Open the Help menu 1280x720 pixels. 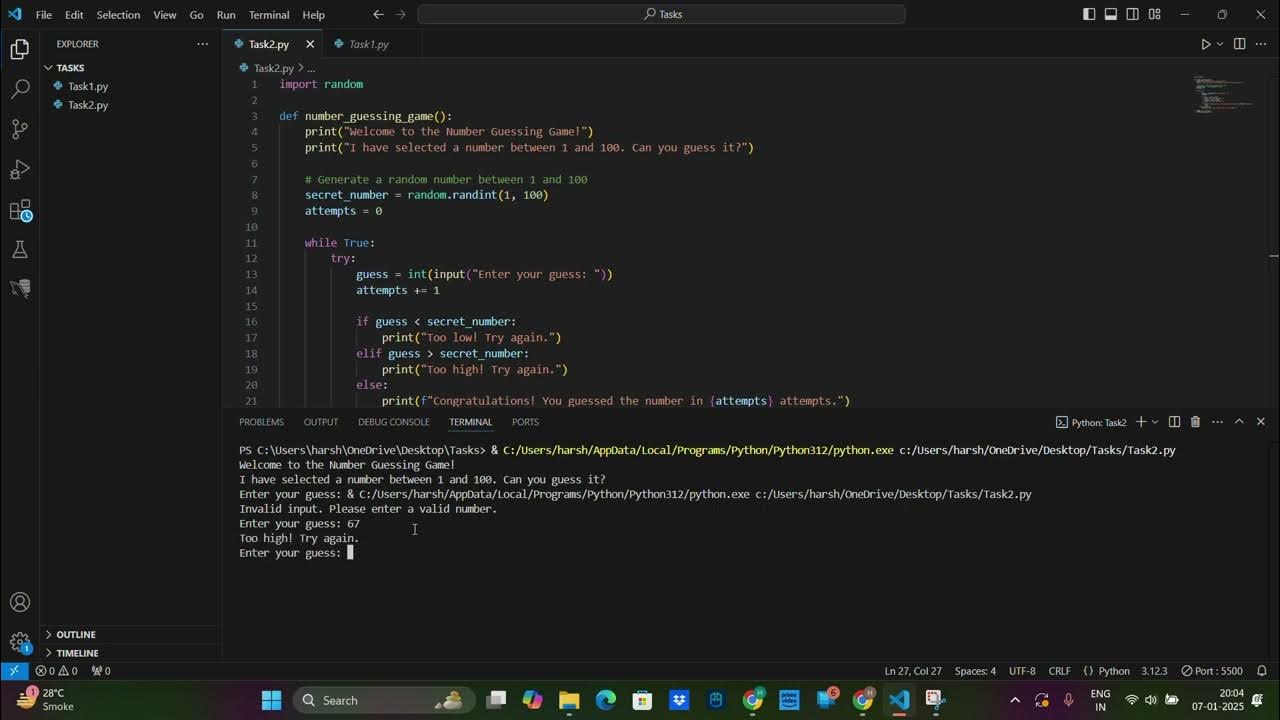click(314, 15)
